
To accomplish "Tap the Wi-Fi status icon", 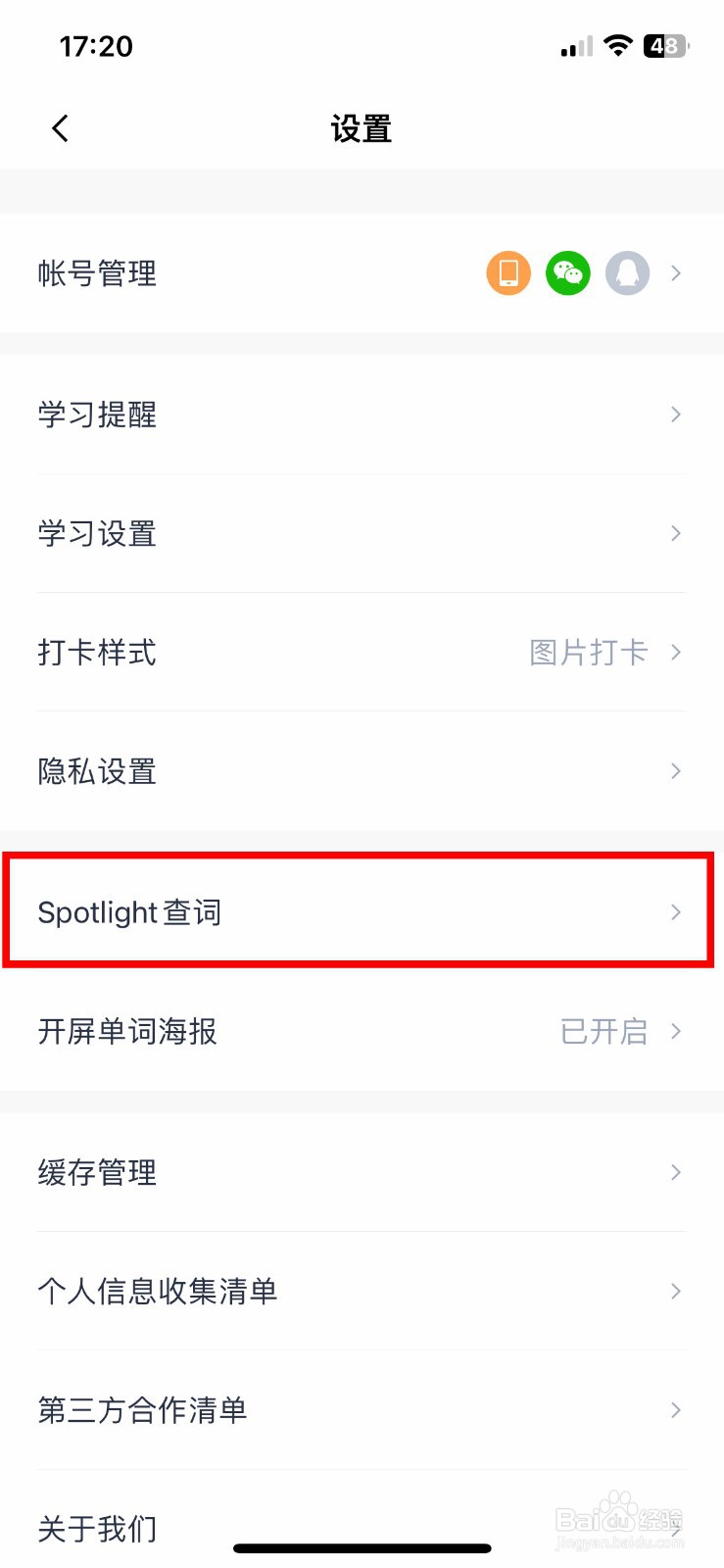I will coord(618,45).
